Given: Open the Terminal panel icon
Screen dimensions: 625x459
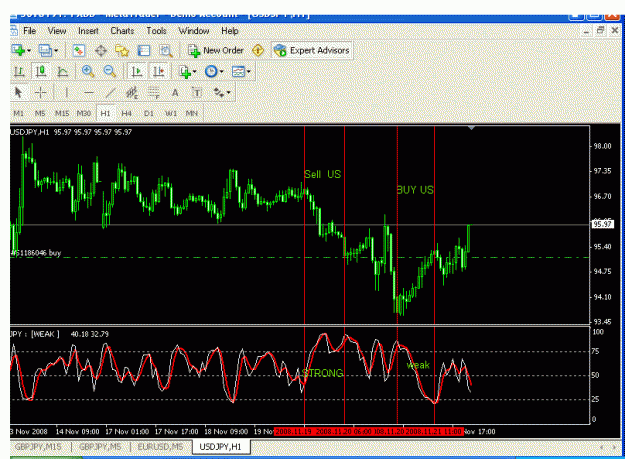Looking at the screenshot, I should tap(143, 51).
